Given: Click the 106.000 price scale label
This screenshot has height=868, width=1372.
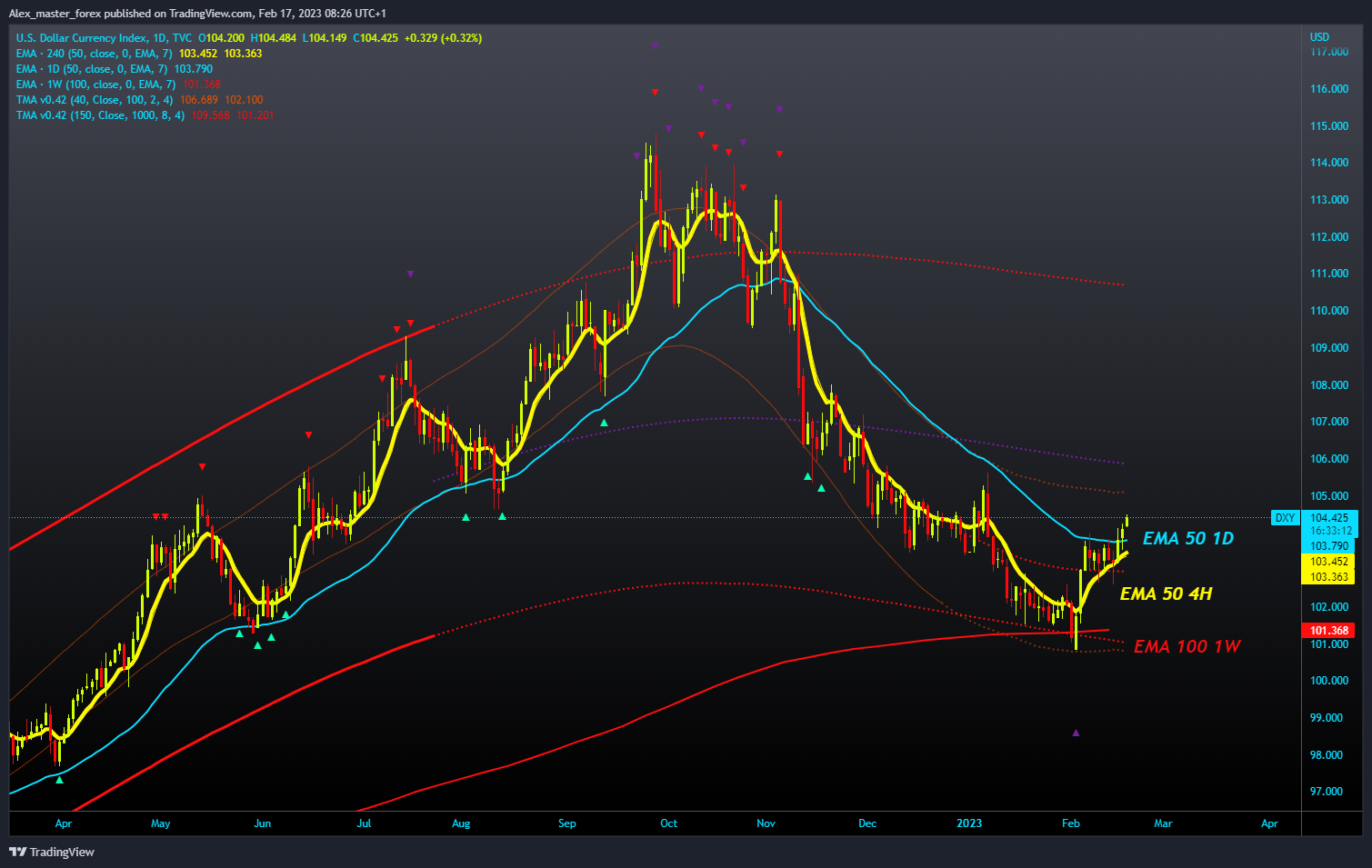Looking at the screenshot, I should (x=1329, y=459).
